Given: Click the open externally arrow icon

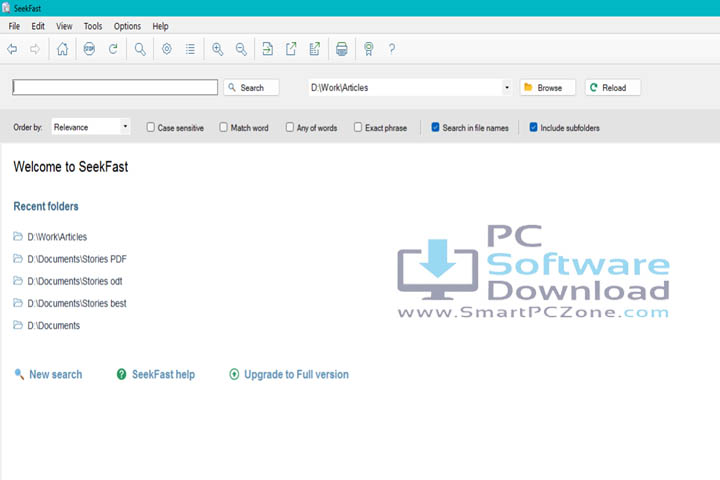Looking at the screenshot, I should click(291, 49).
